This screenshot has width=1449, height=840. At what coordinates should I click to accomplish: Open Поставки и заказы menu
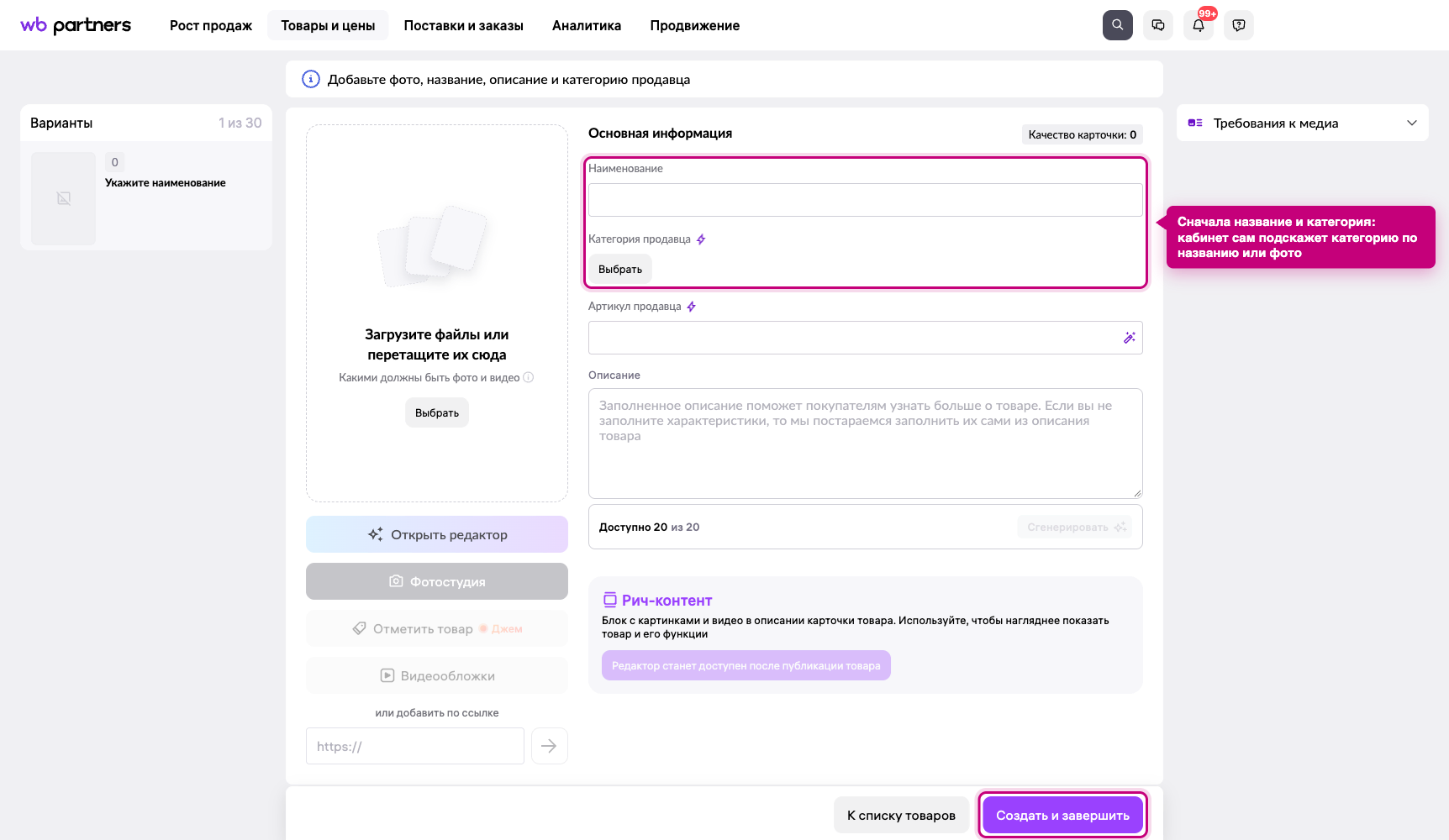pyautogui.click(x=464, y=25)
